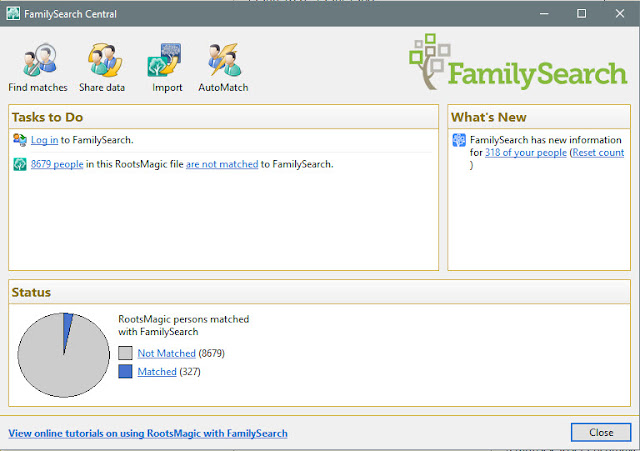640x451 pixels.
Task: Click the blue Matched legend swatch
Action: click(x=125, y=371)
